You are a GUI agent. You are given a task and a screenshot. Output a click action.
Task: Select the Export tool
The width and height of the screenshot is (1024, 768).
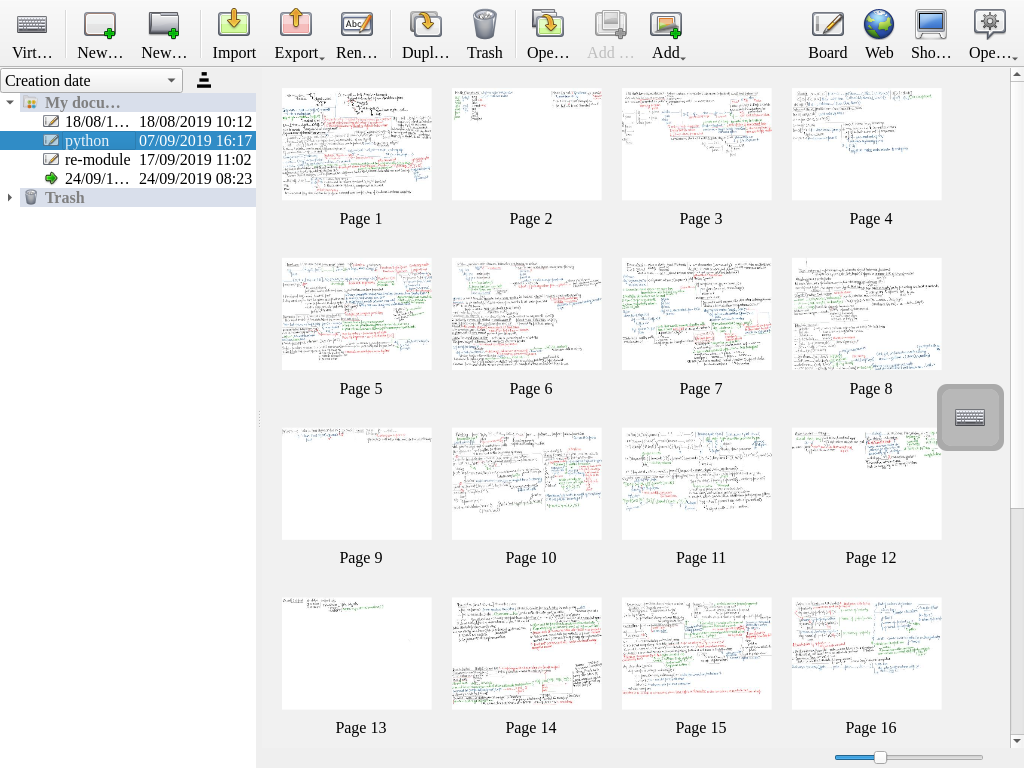pyautogui.click(x=296, y=33)
